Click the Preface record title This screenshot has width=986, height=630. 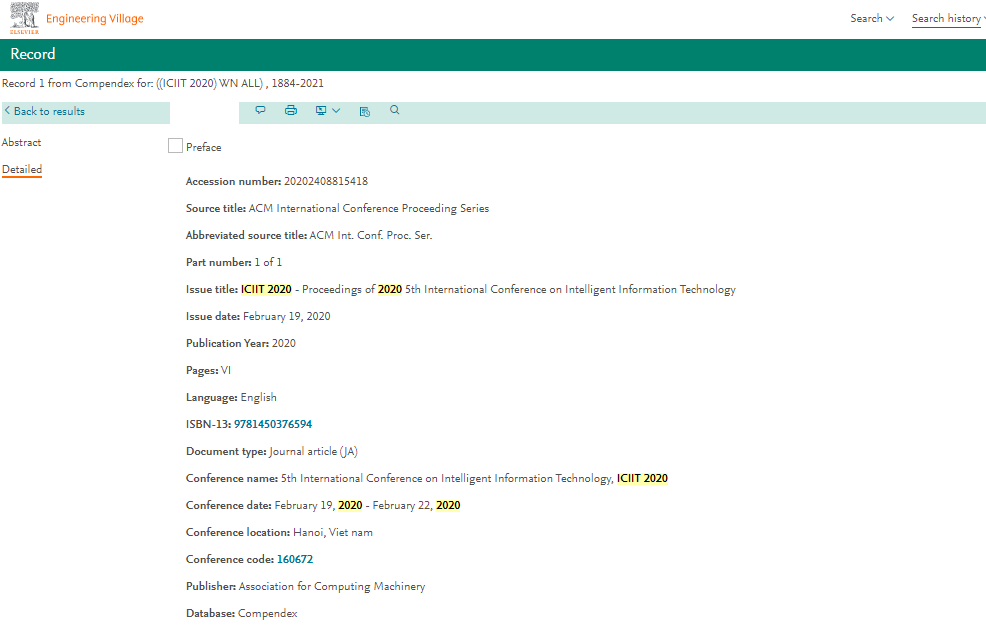(204, 147)
